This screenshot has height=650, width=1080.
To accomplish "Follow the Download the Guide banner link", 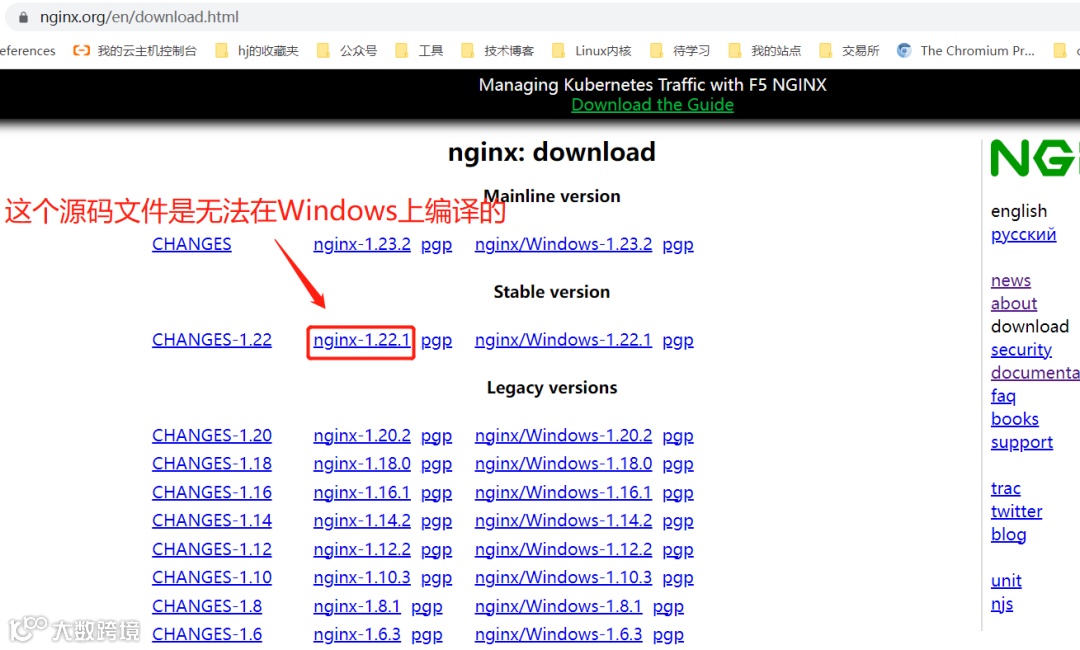I will (x=652, y=105).
